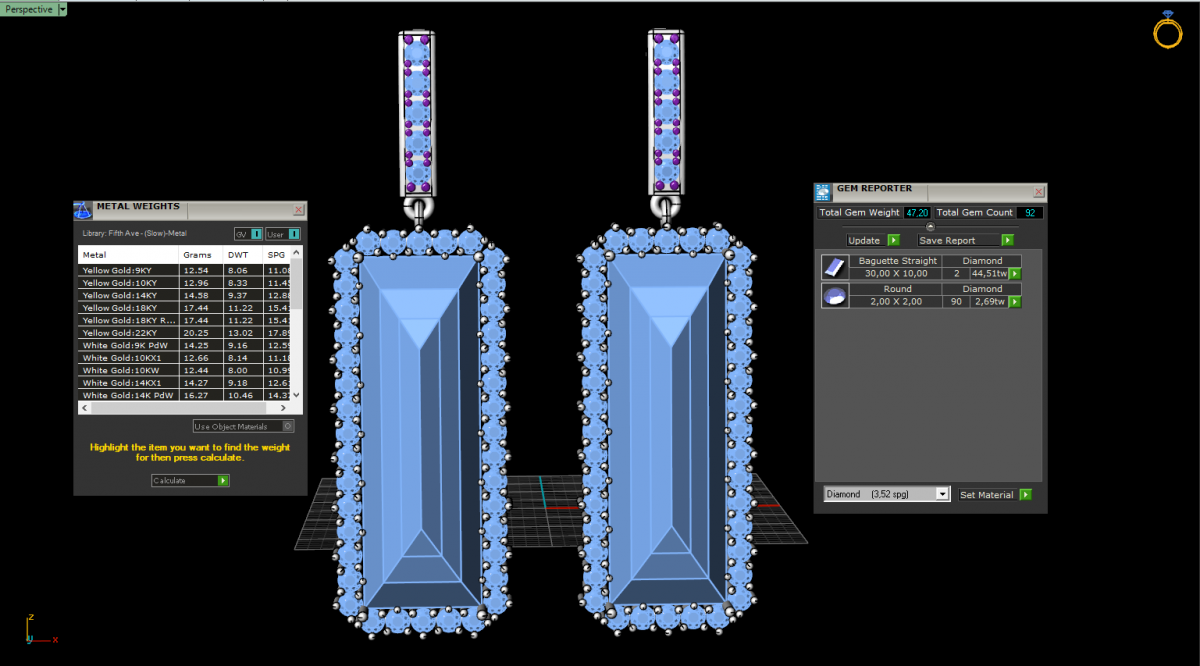Select the Yellow Gold:18KY R... row
Image resolution: width=1200 pixels, height=666 pixels.
185,320
